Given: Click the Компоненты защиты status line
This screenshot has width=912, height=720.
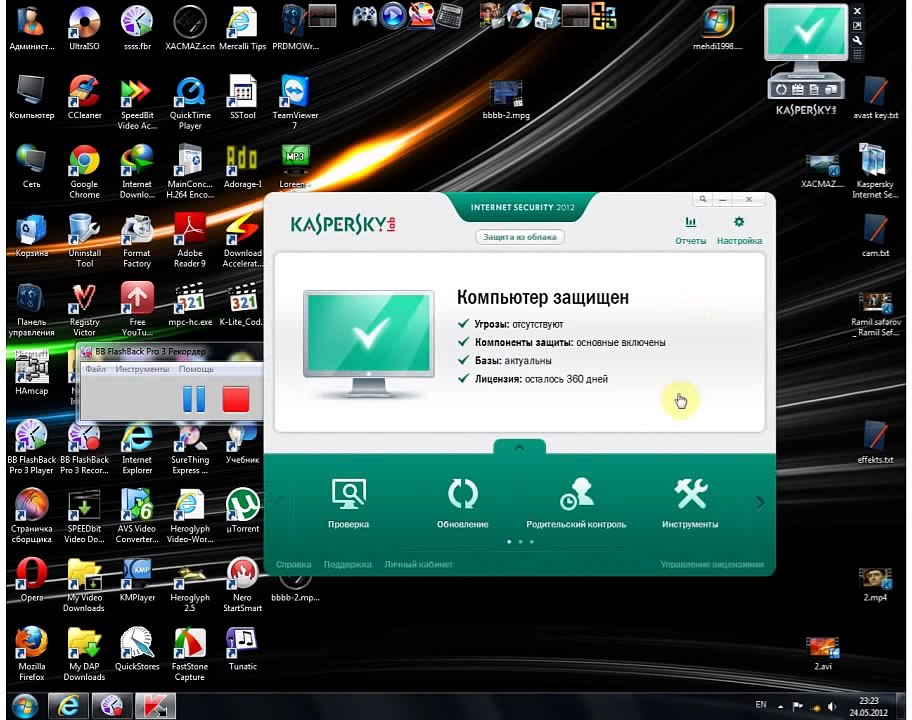Looking at the screenshot, I should [562, 343].
